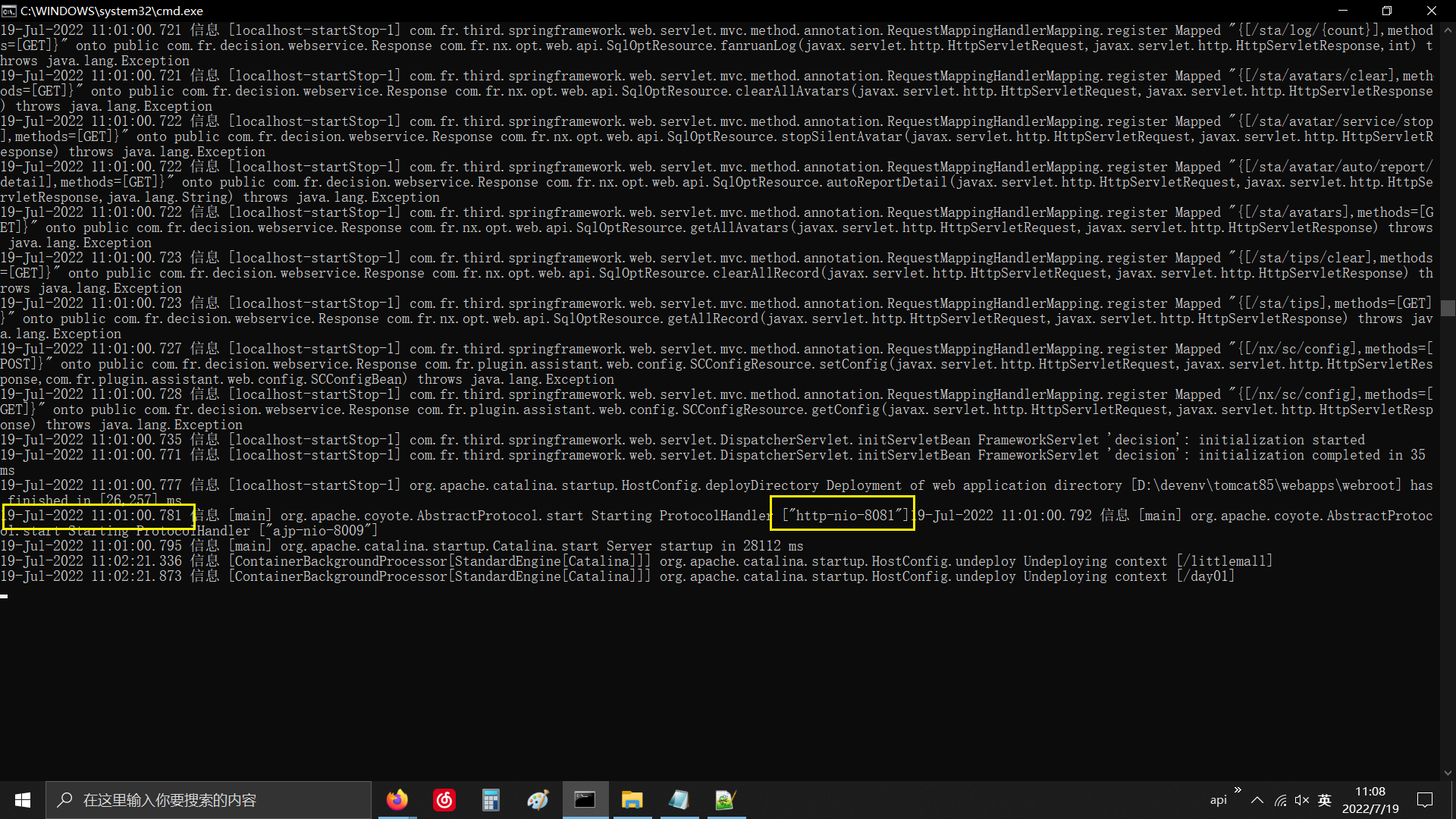The width and height of the screenshot is (1456, 819).
Task: Switch to the cmd.exe taskbar window
Action: pyautogui.click(x=585, y=800)
